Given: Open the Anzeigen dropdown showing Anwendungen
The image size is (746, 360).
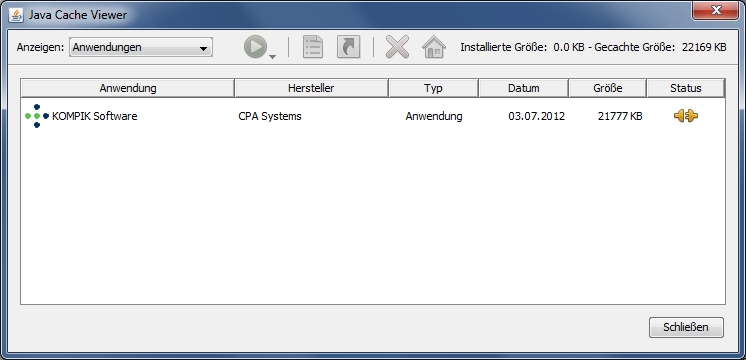Looking at the screenshot, I should tap(141, 48).
